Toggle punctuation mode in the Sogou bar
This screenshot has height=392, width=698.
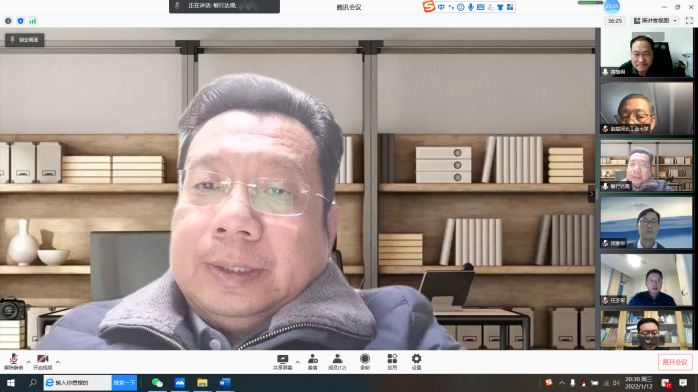(x=451, y=7)
